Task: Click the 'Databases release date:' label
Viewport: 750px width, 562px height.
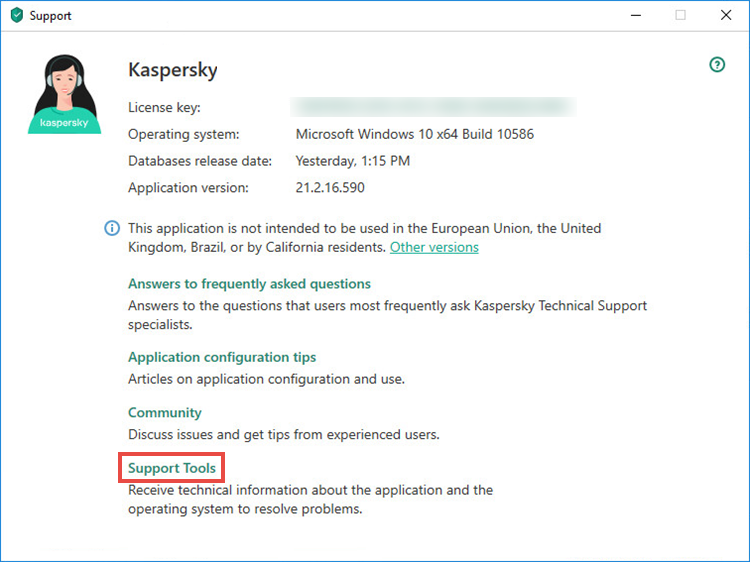Action: [200, 161]
